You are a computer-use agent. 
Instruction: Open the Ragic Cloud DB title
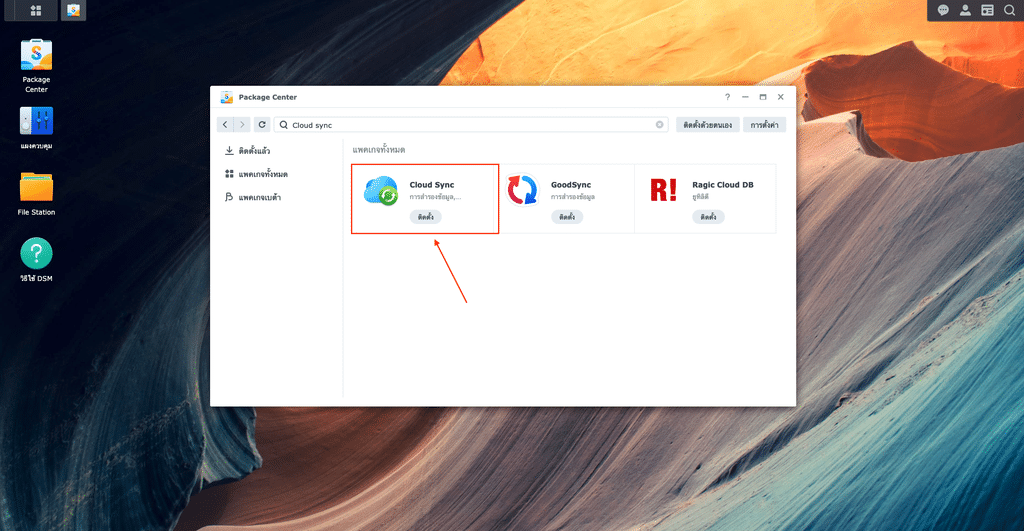pos(723,185)
